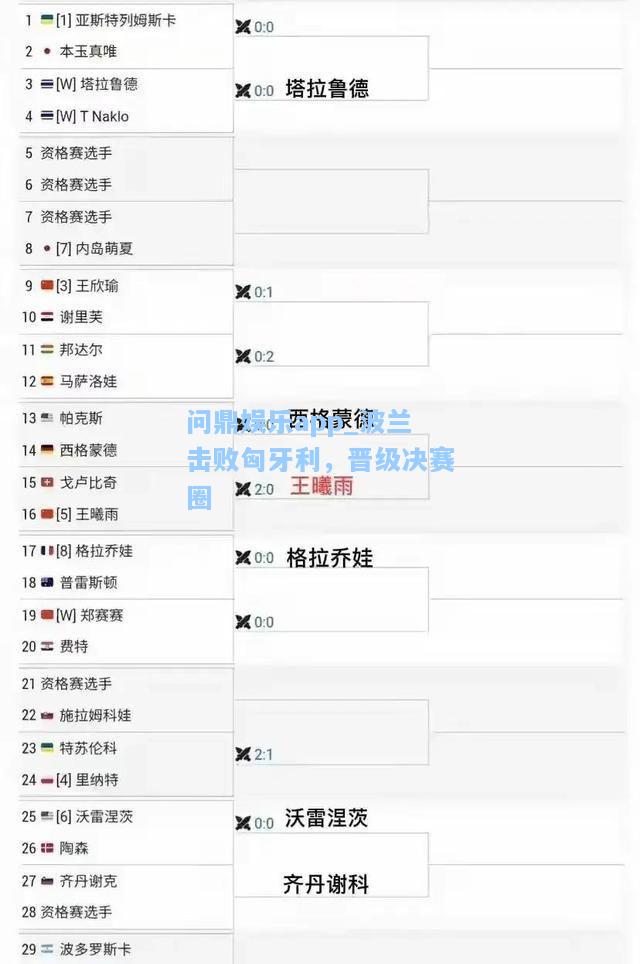Select player 波多罗斯卡 in row 29
The image size is (640, 964).
coord(95,949)
